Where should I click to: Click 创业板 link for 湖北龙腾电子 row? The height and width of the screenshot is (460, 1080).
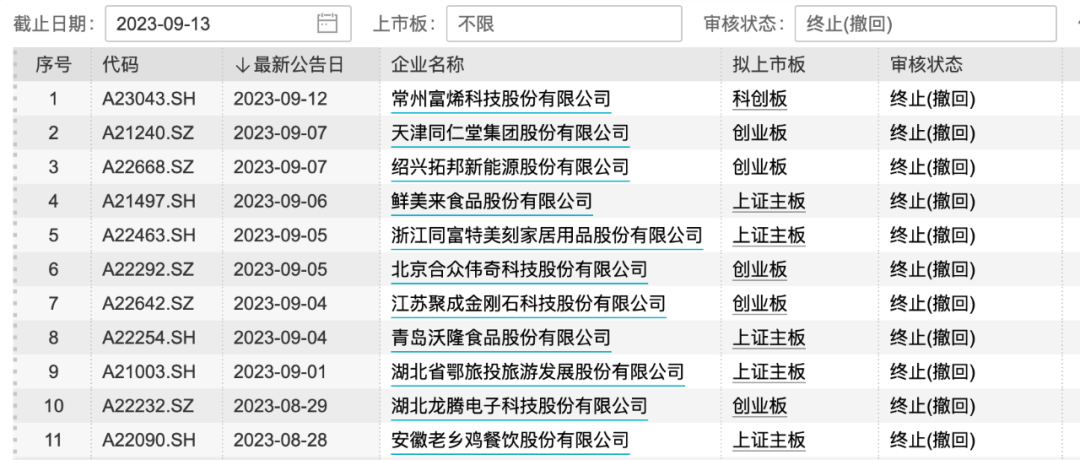pos(760,406)
